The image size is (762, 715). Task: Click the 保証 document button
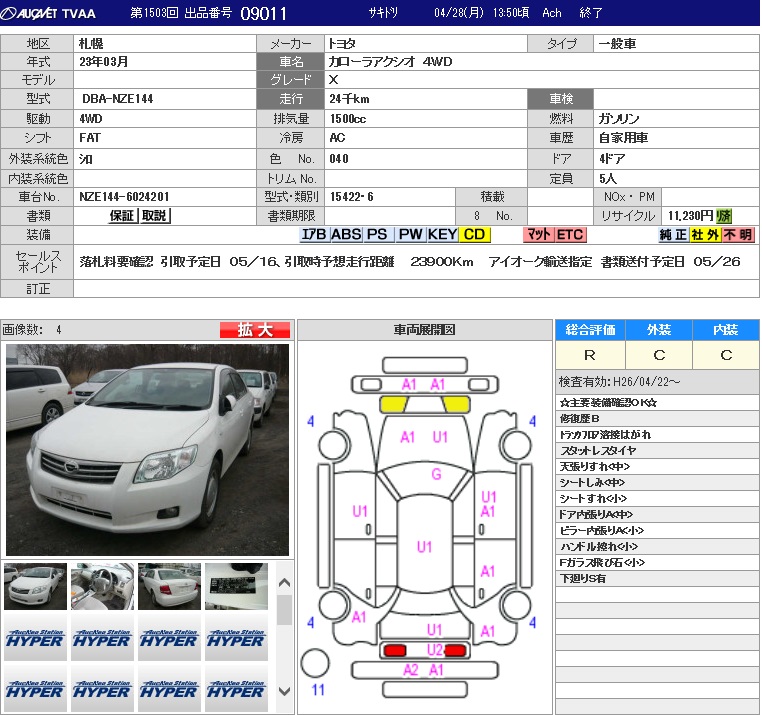[x=122, y=216]
